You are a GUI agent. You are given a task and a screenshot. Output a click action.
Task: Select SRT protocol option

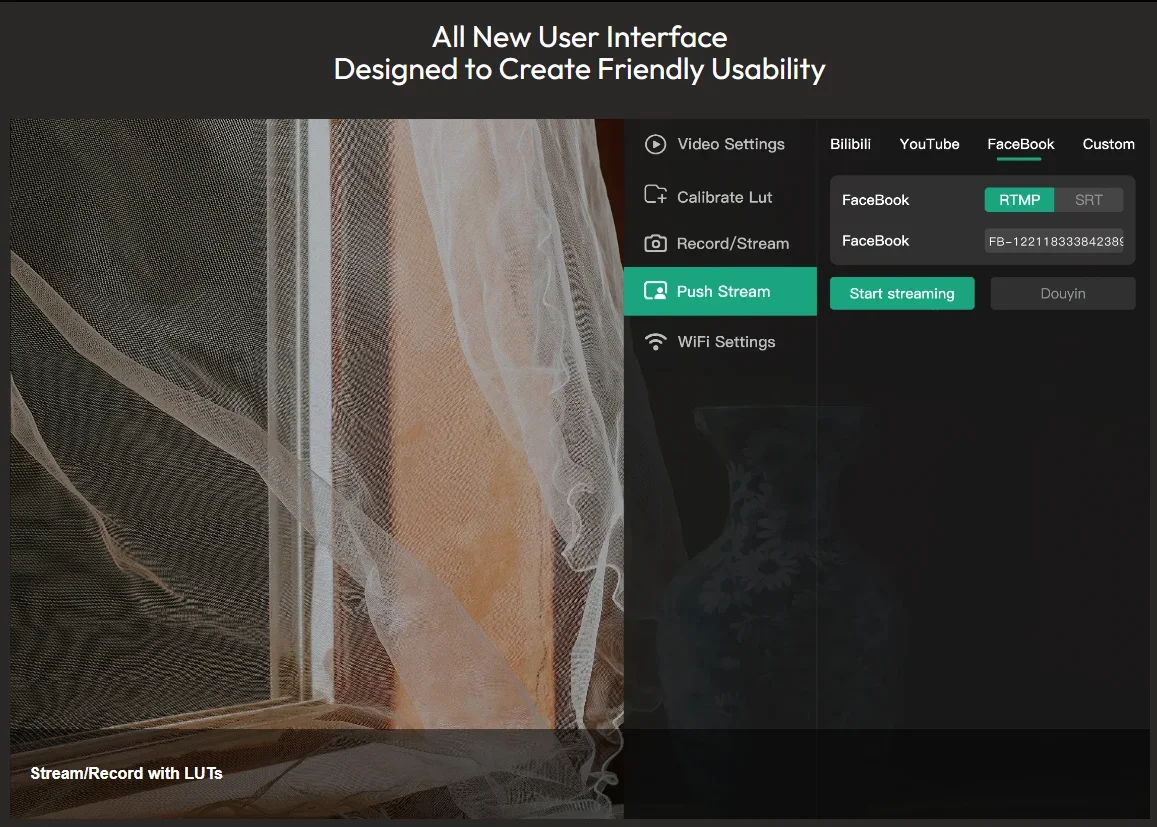pyautogui.click(x=1088, y=200)
